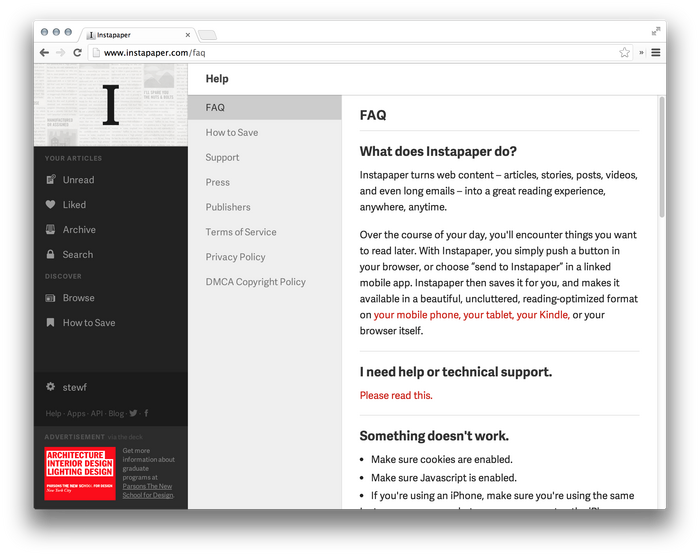Viewport: 700px width, 556px height.
Task: Open Unread articles via its icon
Action: coord(51,180)
